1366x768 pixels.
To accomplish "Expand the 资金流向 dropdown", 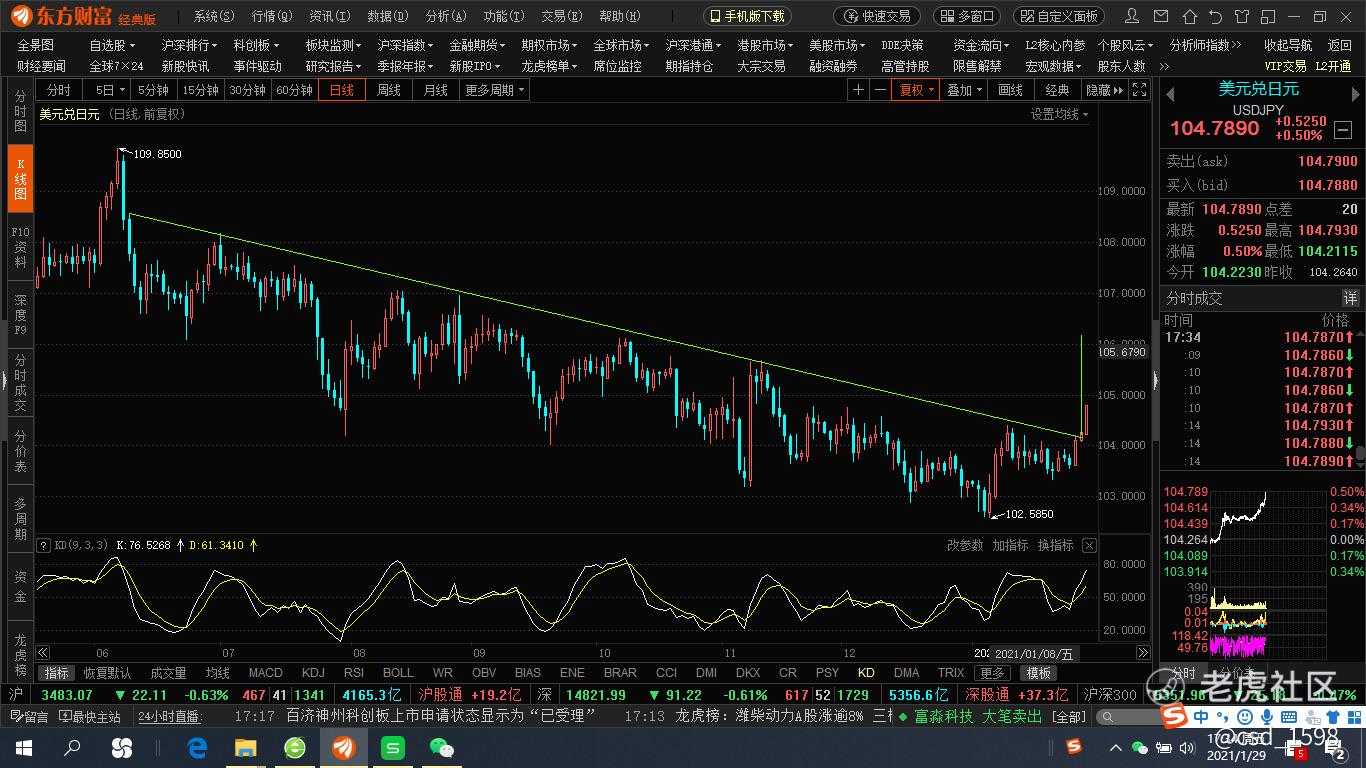I will click(981, 45).
